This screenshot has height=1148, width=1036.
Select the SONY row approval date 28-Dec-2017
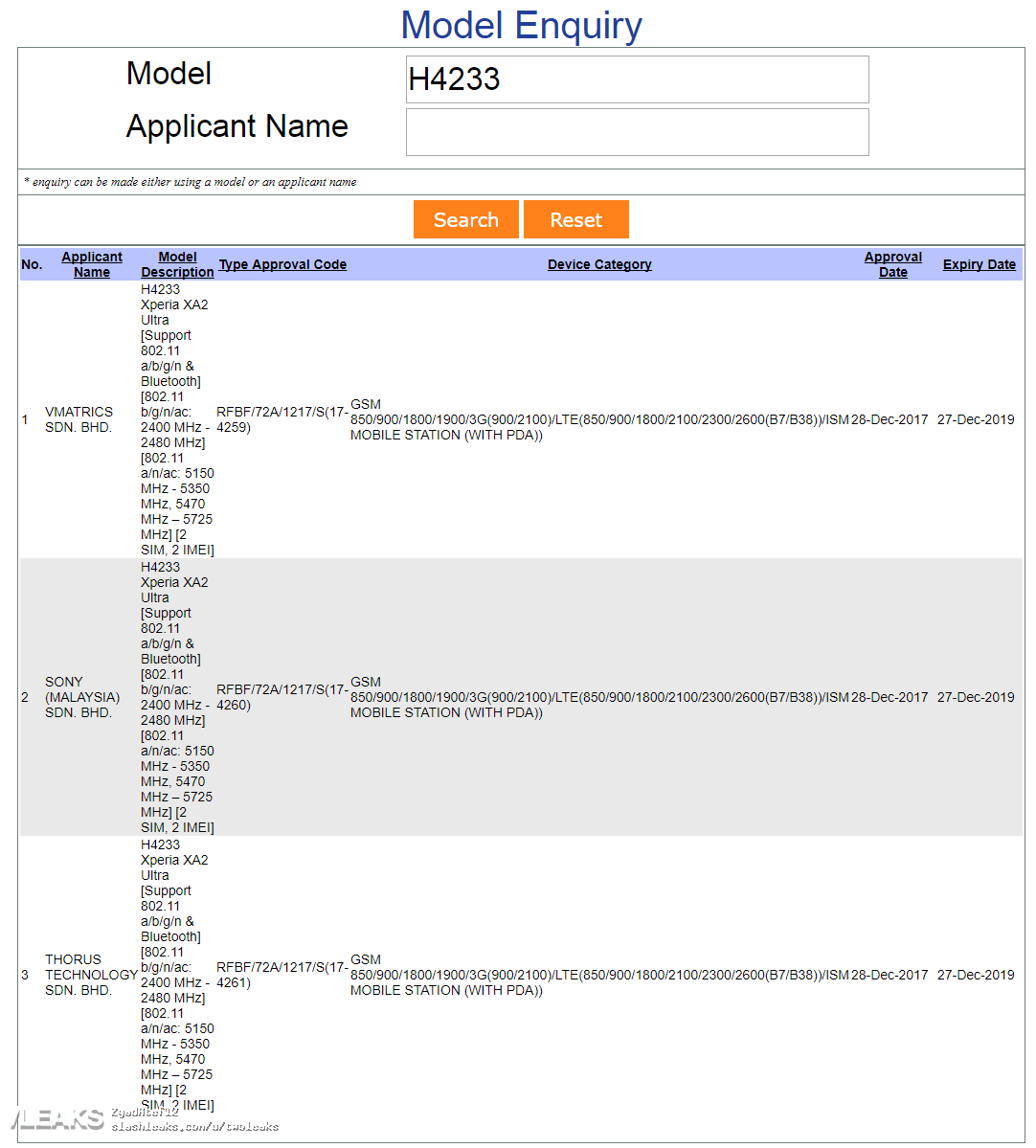point(890,697)
